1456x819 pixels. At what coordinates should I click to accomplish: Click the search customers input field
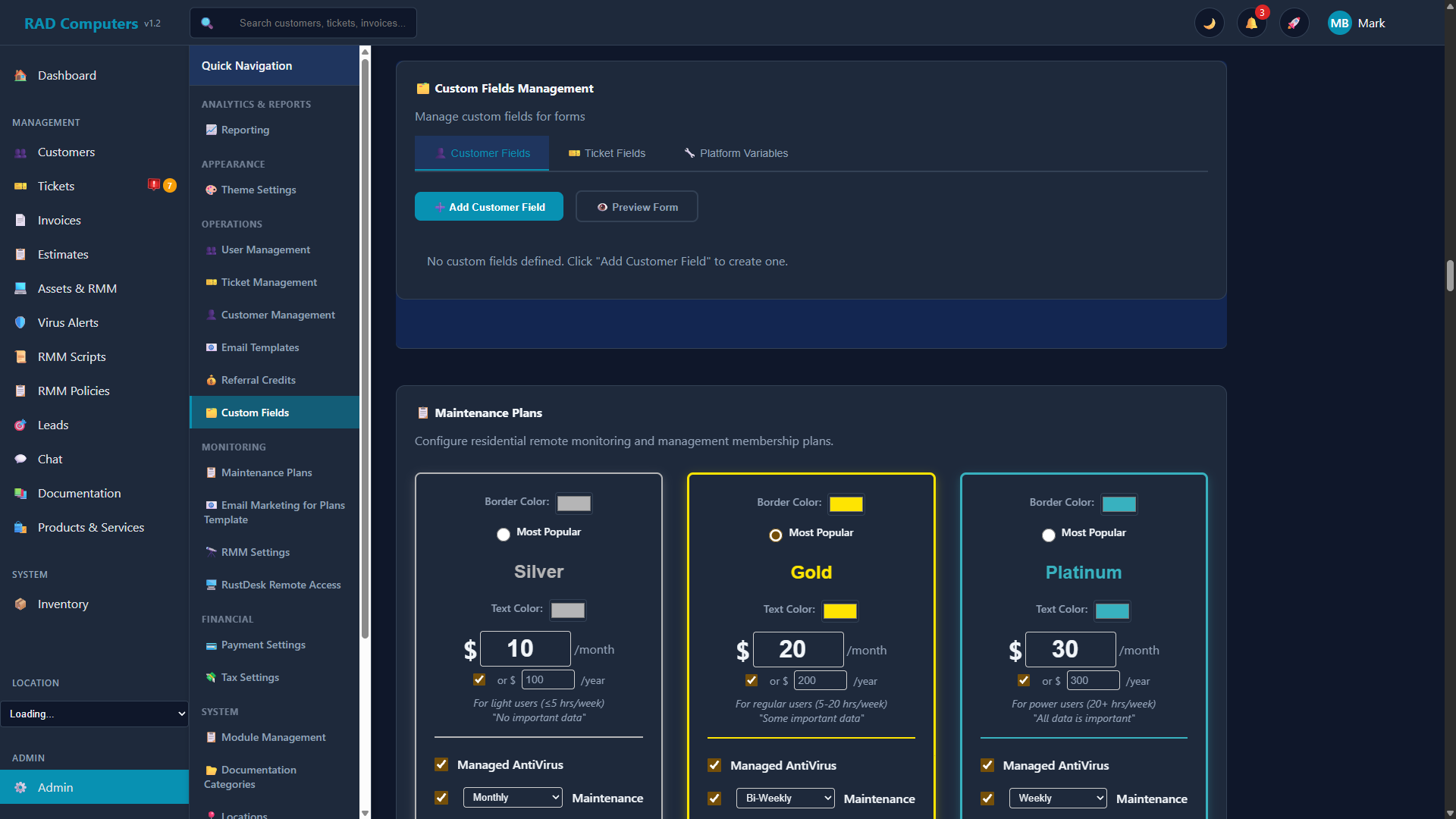318,23
